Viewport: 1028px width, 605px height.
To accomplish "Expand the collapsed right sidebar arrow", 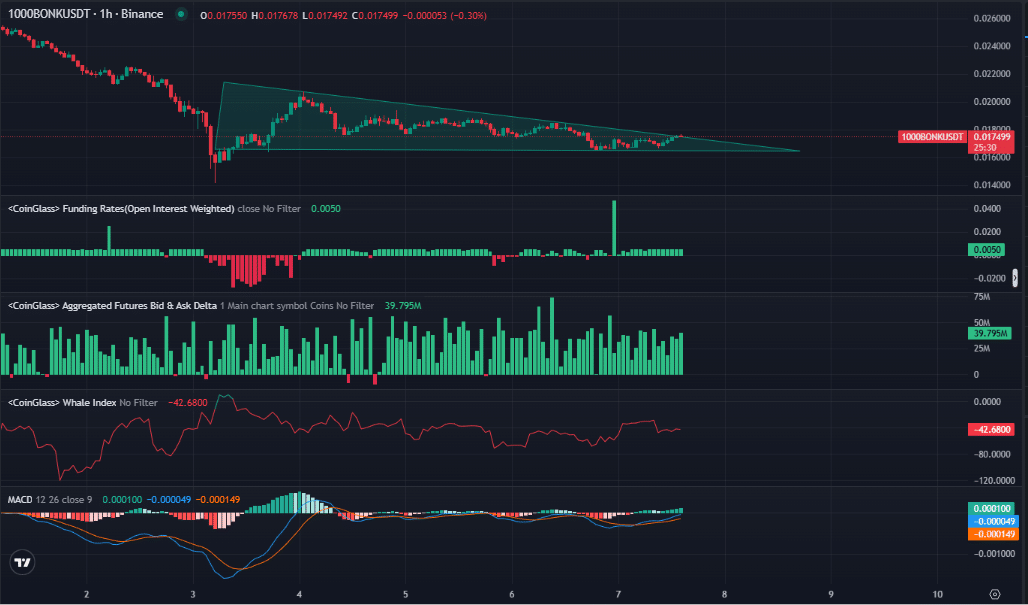I will pos(1016,278).
